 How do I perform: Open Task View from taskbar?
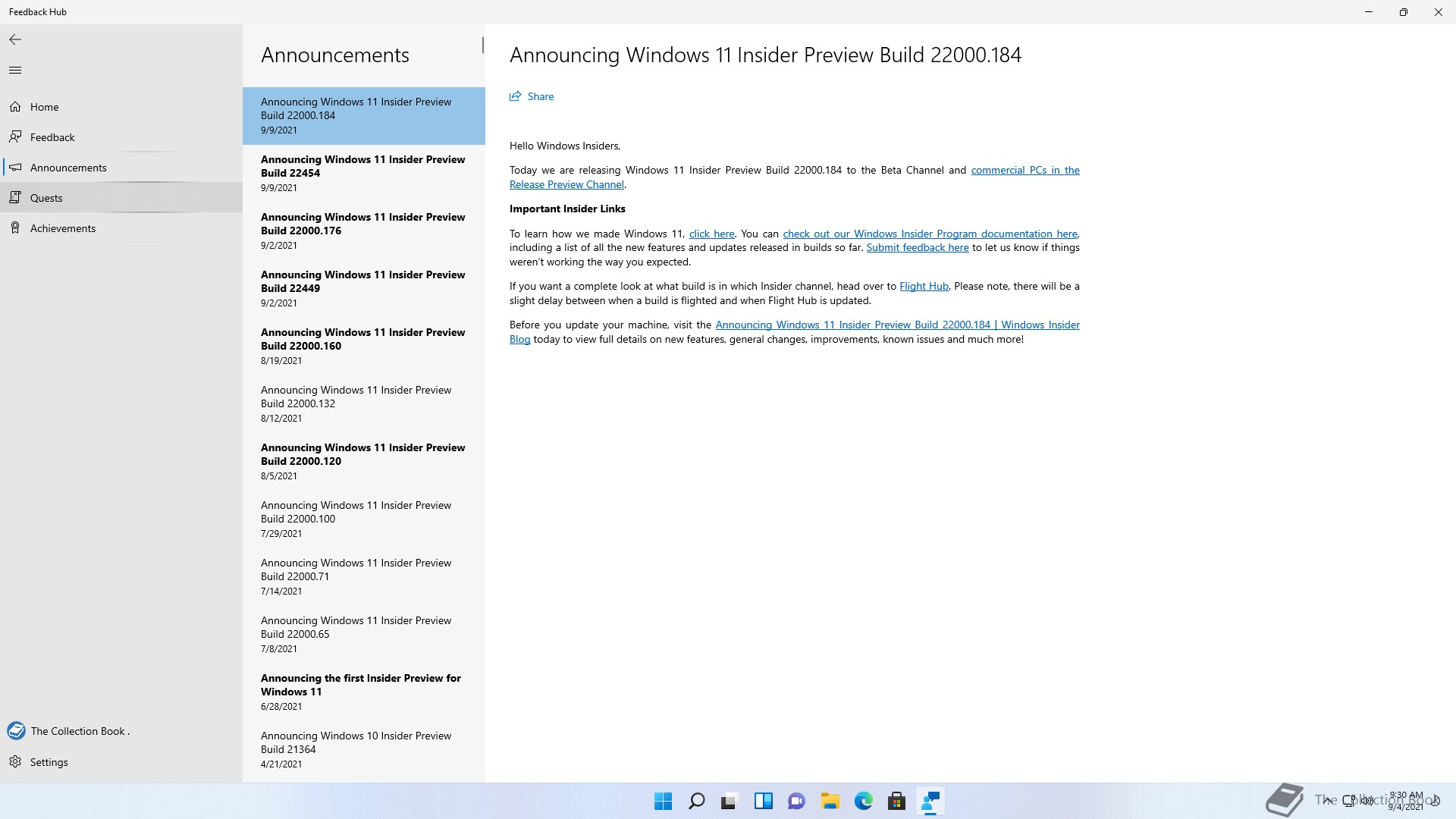pos(730,802)
